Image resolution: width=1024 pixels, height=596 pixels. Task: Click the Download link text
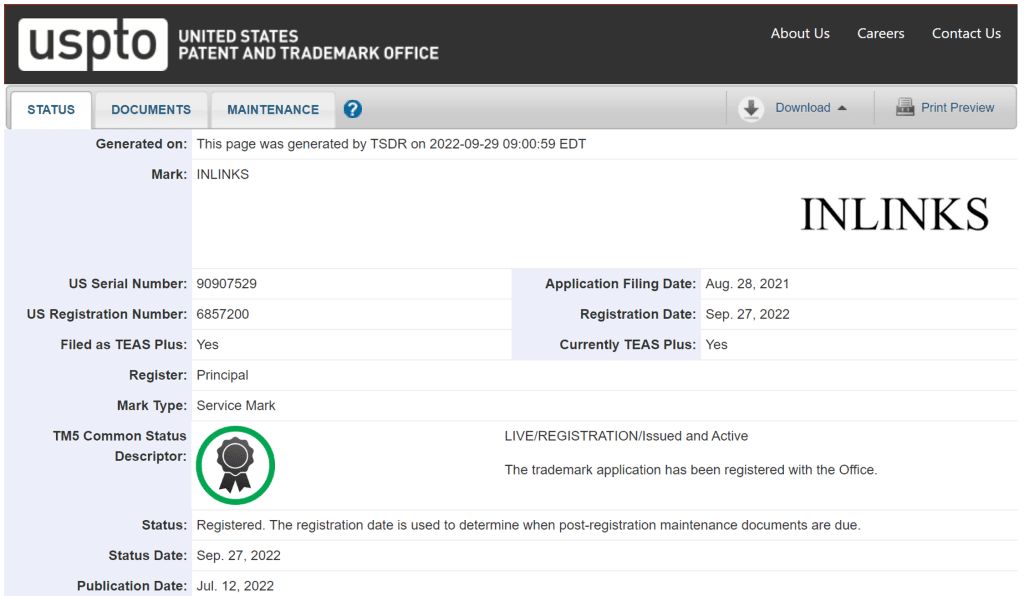(x=803, y=108)
